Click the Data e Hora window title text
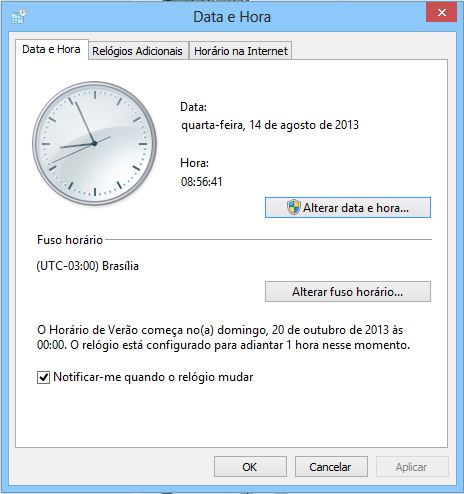 [x=232, y=17]
